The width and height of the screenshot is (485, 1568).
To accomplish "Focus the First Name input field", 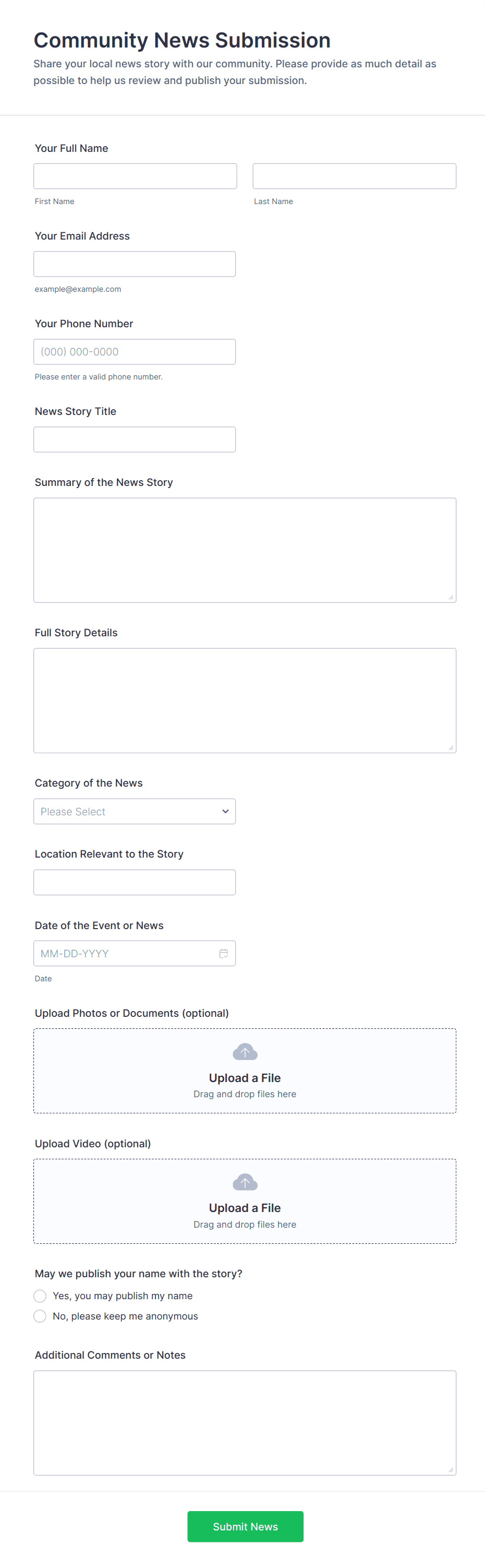I will point(135,176).
